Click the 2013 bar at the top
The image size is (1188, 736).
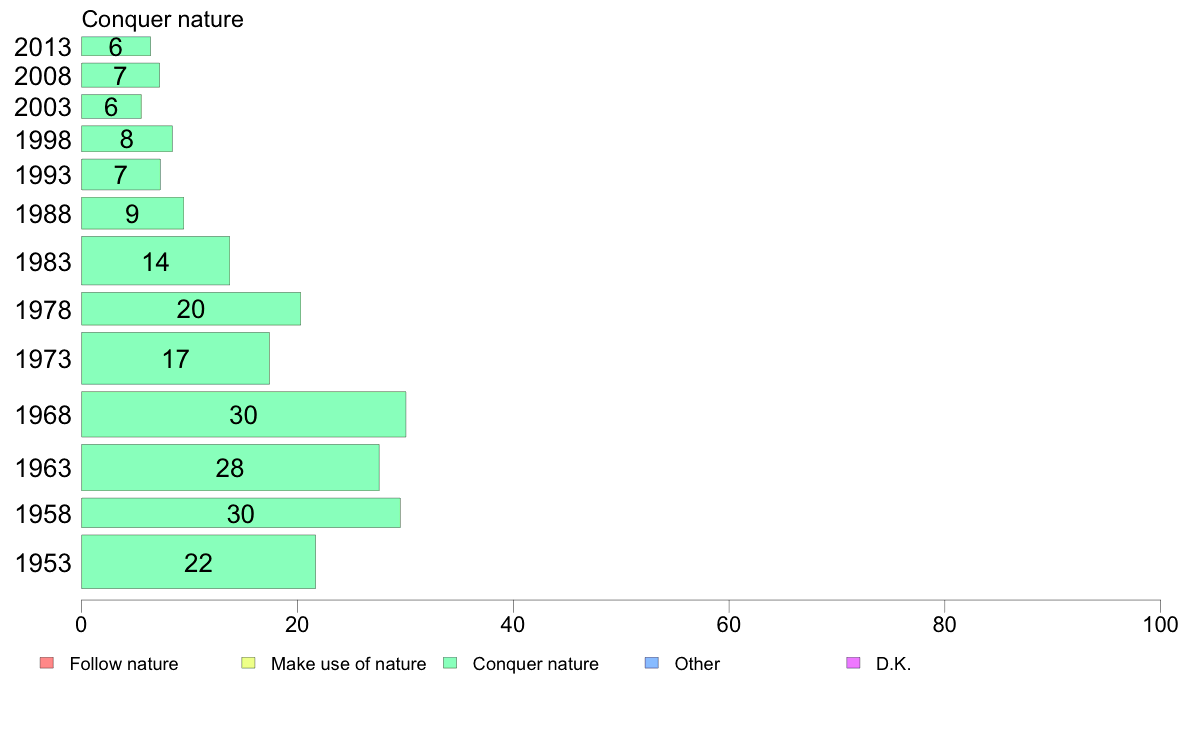click(116, 46)
